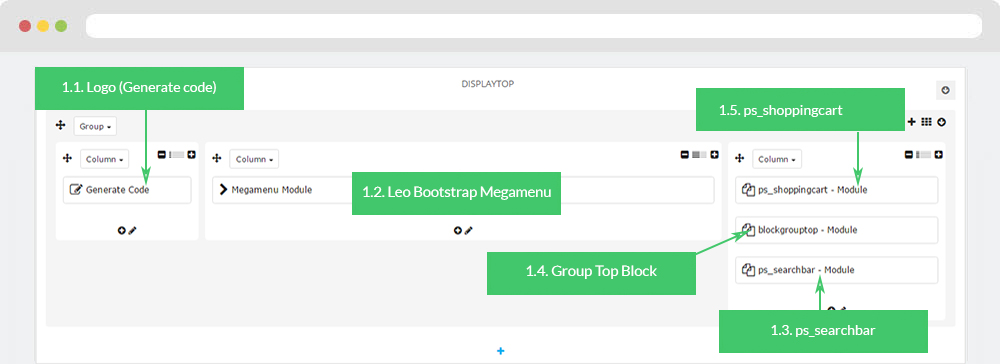Collapse the DISPLAYTOP section with arrow button
This screenshot has height=364, width=1000.
pyautogui.click(x=945, y=91)
